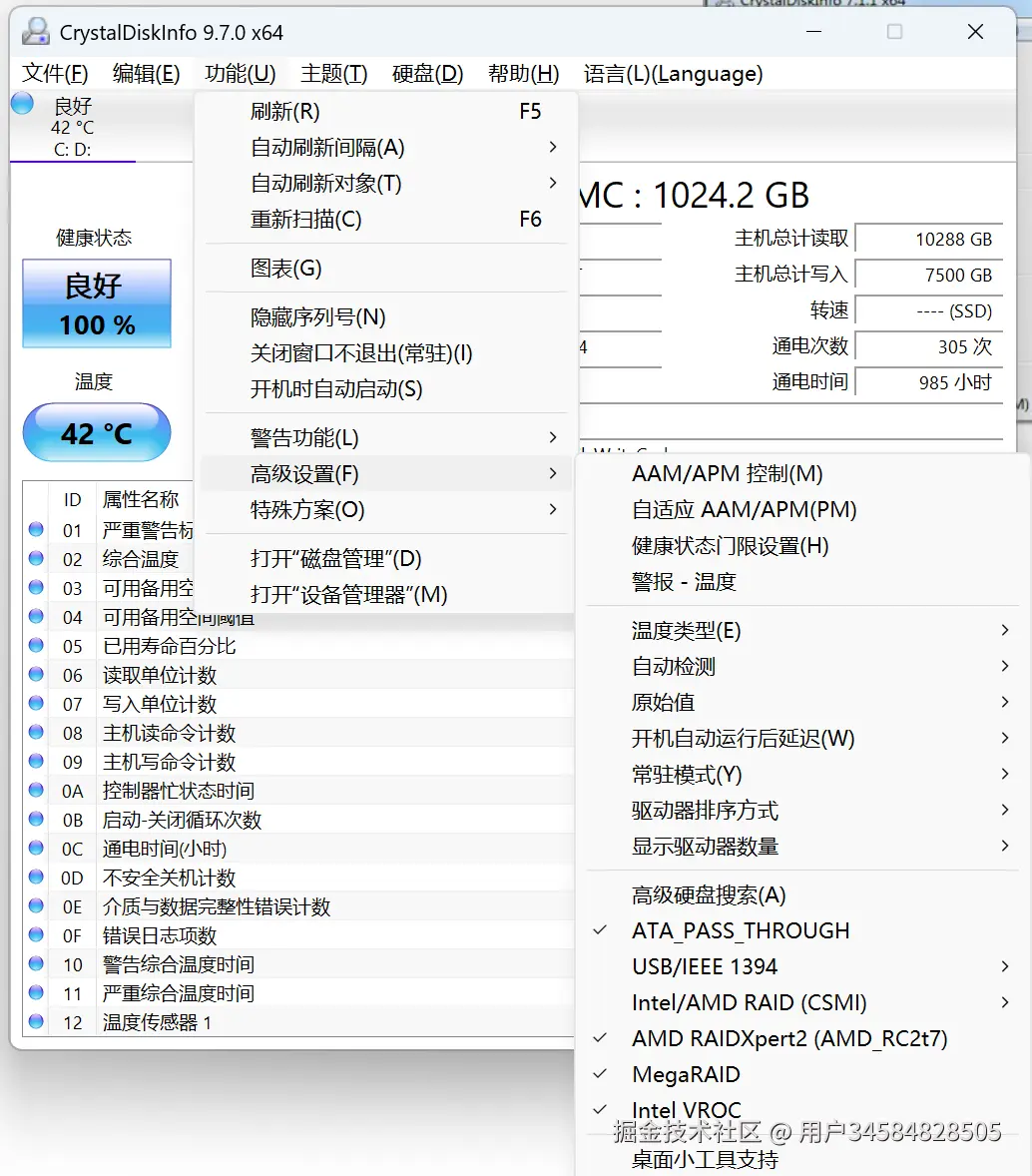
Task: Click the 42 °C temperature button
Action: (x=97, y=432)
